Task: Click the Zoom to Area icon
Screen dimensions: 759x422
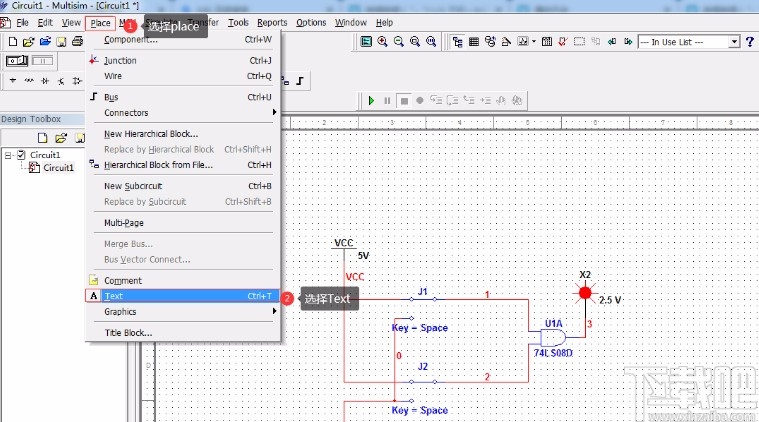Action: (x=415, y=42)
